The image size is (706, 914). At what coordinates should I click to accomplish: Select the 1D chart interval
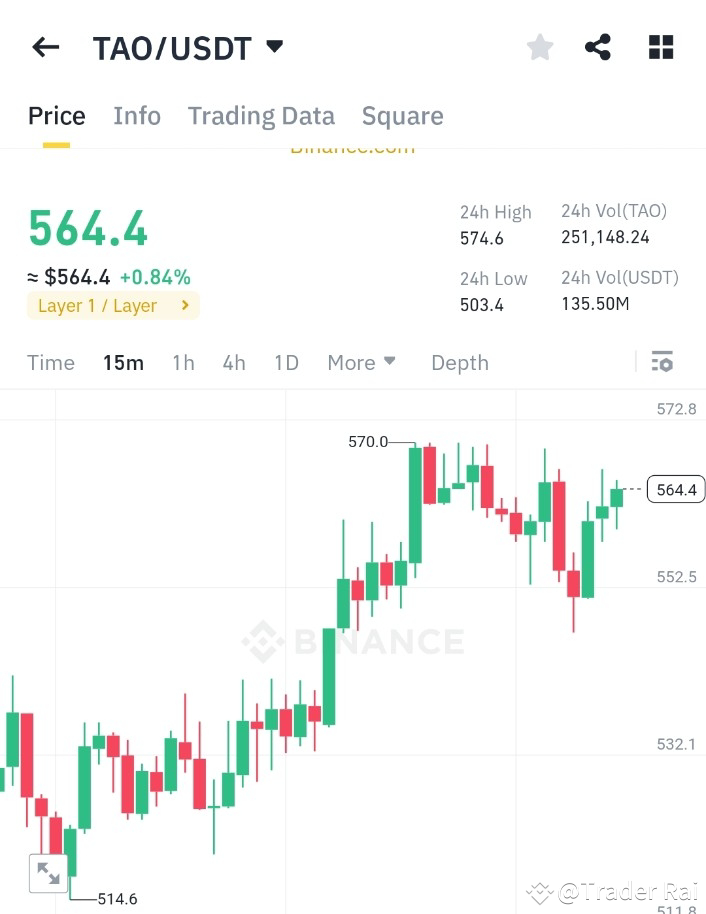pyautogui.click(x=286, y=362)
